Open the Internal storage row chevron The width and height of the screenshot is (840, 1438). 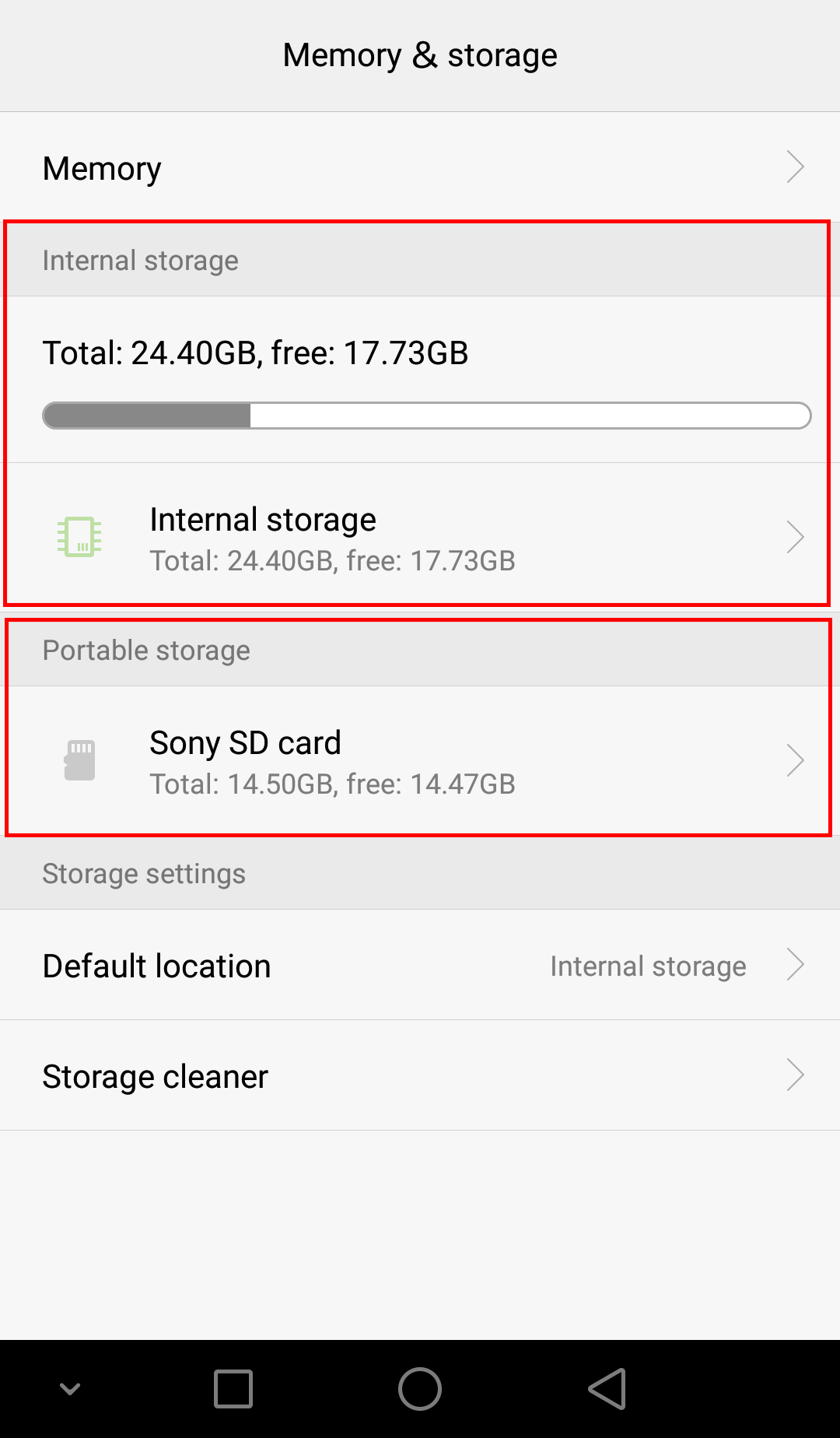(795, 537)
